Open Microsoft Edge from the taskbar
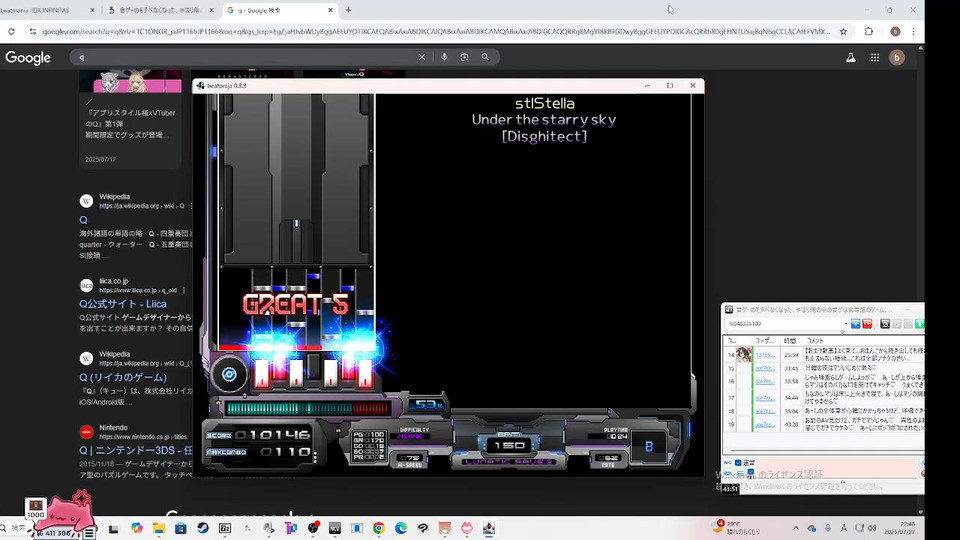The height and width of the screenshot is (540, 960). pos(400,528)
